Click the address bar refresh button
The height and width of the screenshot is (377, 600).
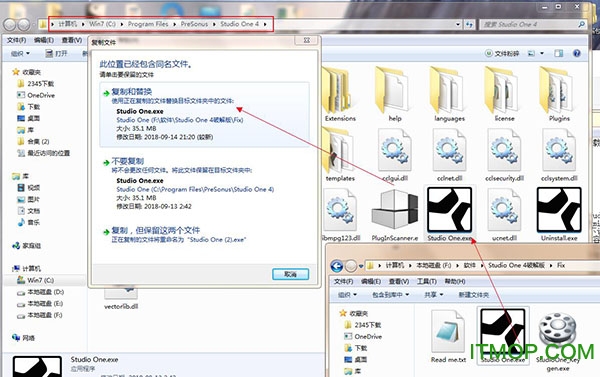click(x=469, y=24)
